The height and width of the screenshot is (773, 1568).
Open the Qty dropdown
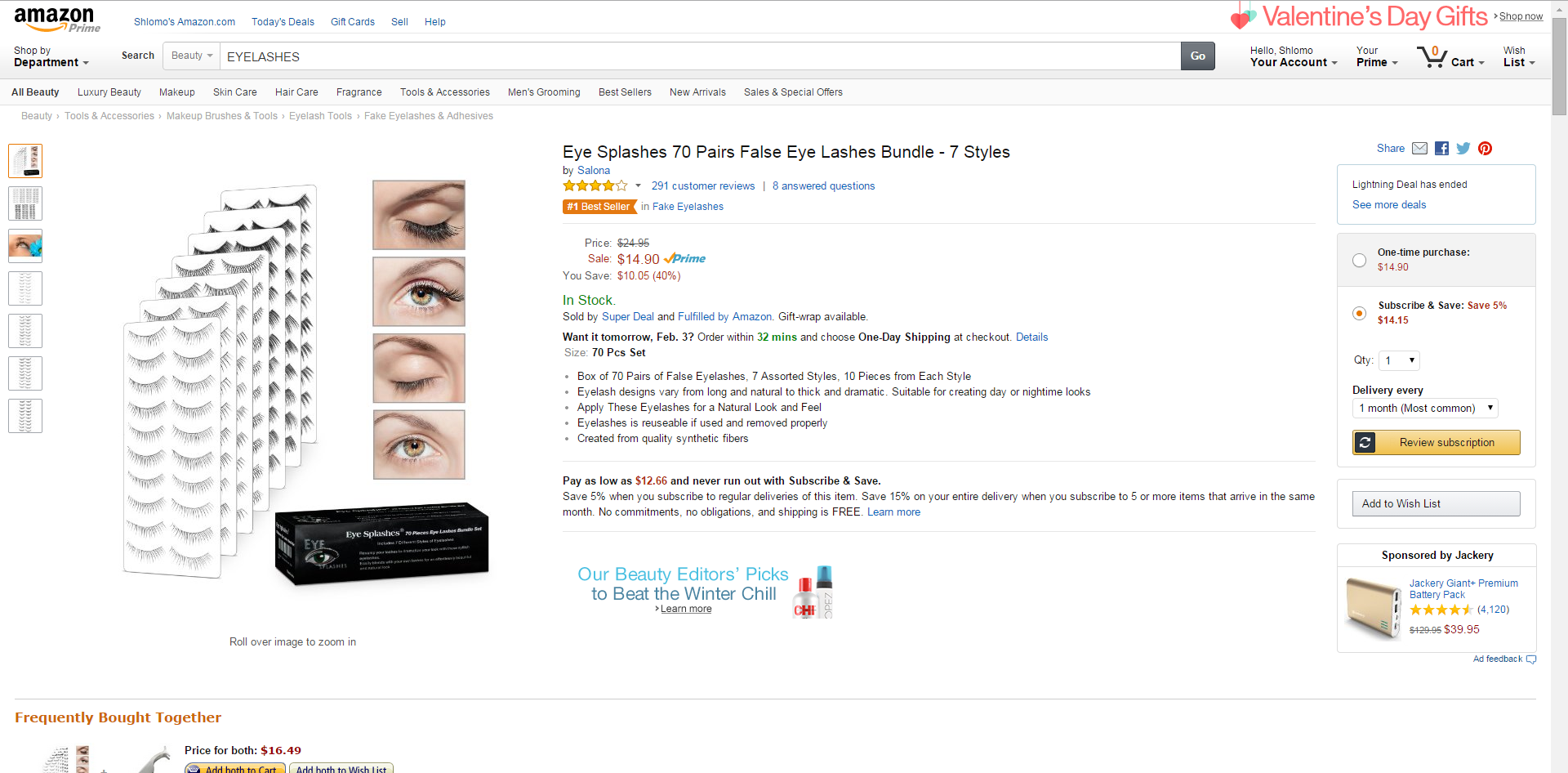tap(1398, 360)
